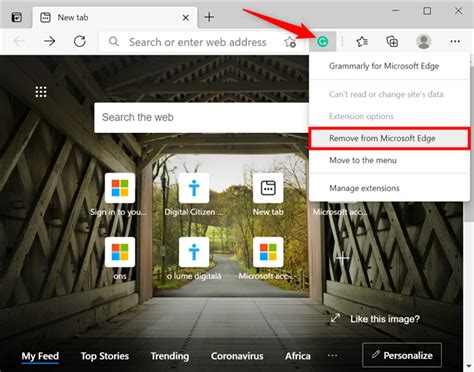The width and height of the screenshot is (474, 372).
Task: Switch to the Top Stories tab
Action: tap(105, 356)
